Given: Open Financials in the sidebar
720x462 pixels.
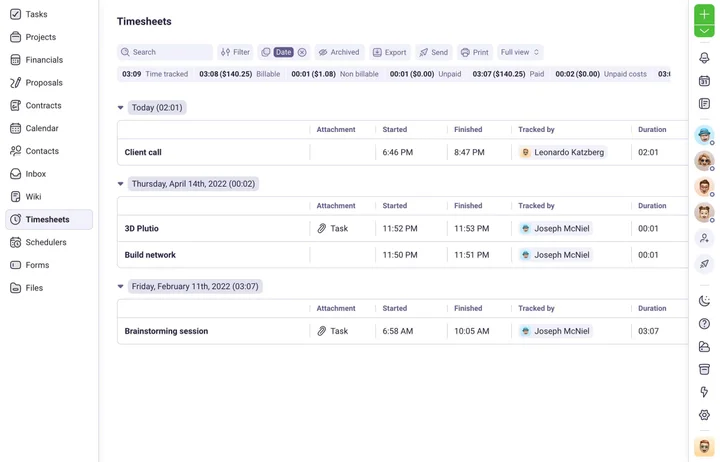Looking at the screenshot, I should click(x=43, y=60).
